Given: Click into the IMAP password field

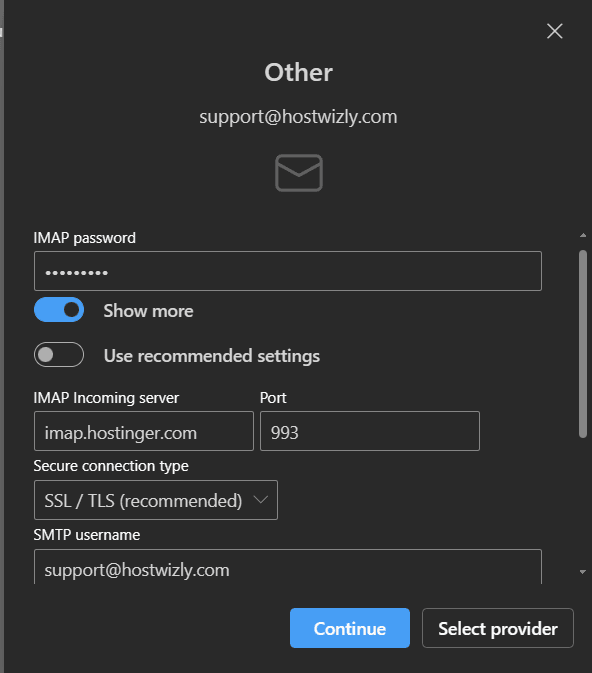Looking at the screenshot, I should [288, 271].
